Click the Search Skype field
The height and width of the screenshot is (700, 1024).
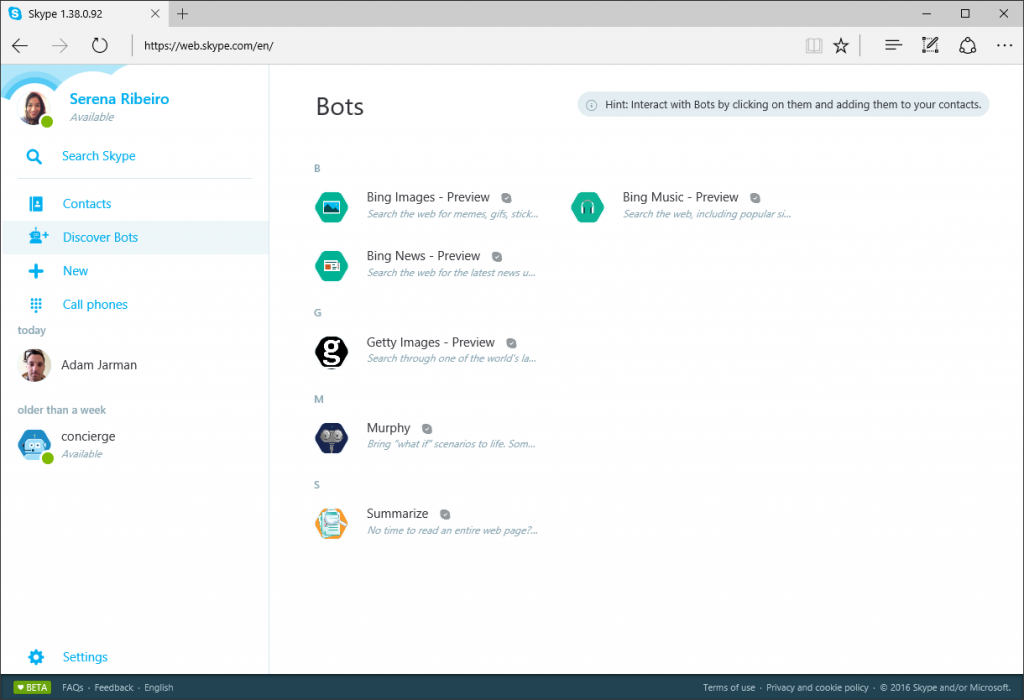tap(99, 156)
